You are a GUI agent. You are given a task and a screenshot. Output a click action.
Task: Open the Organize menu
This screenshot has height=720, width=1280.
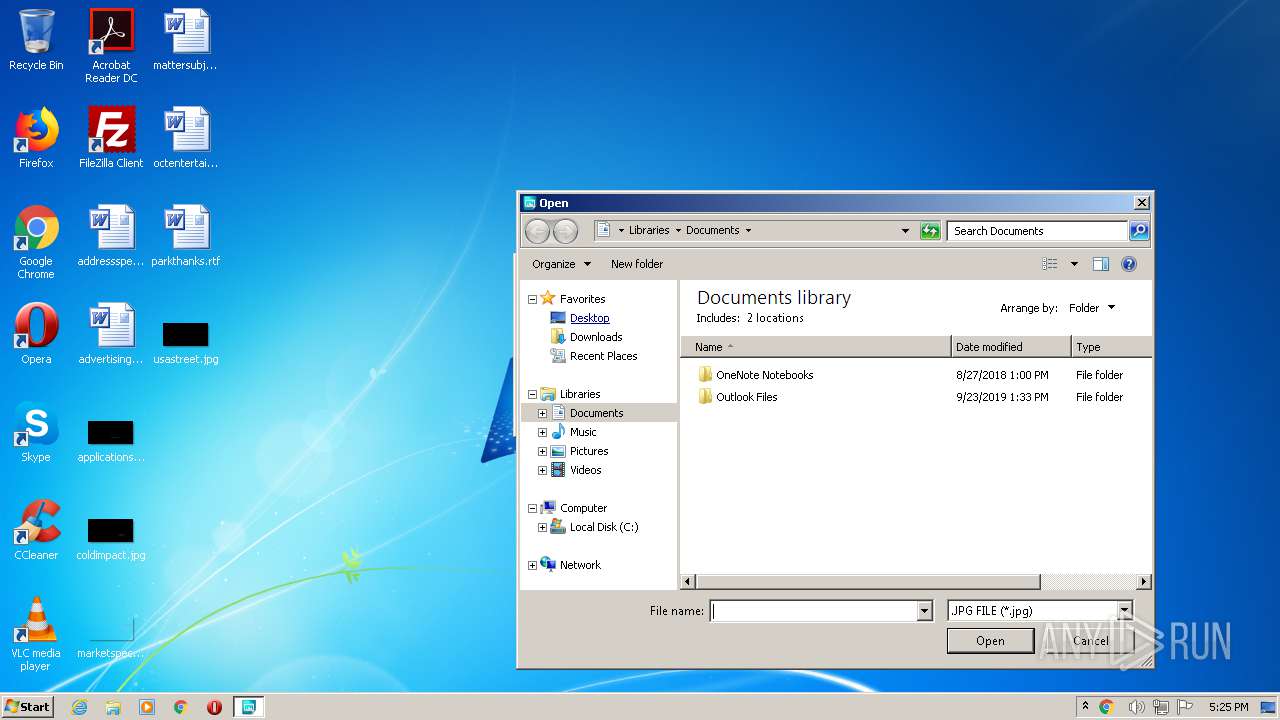[561, 264]
